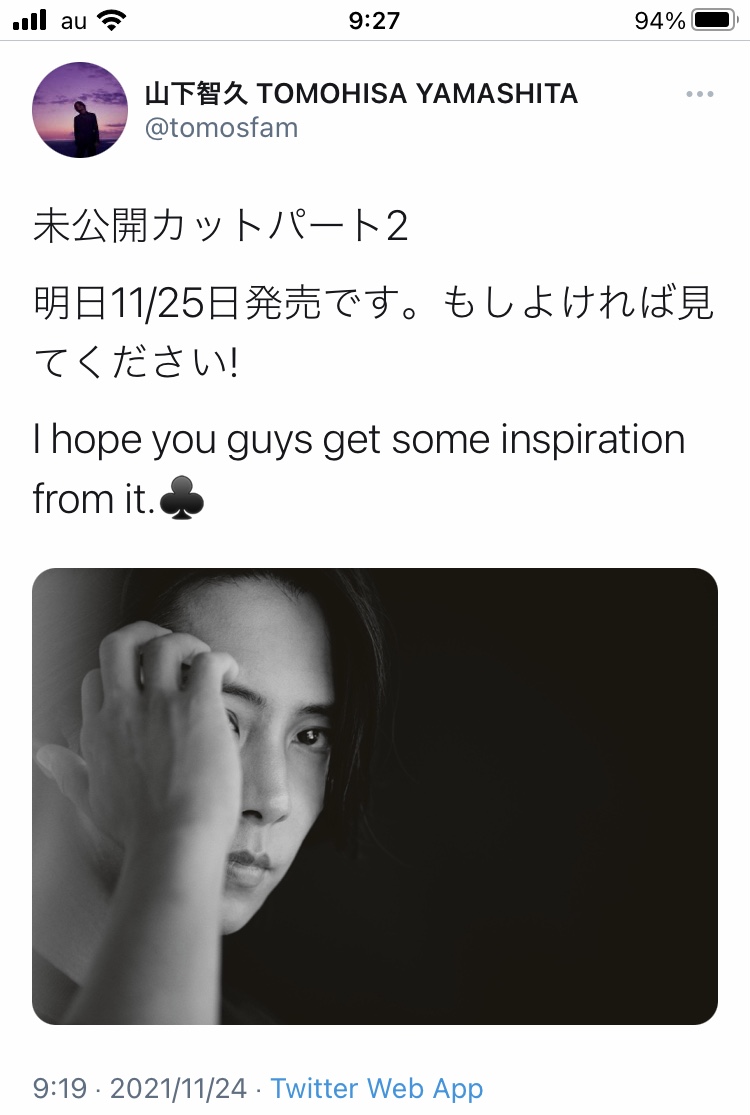Open the three-dot more options menu
Screen dimensions: 750x1115
(700, 94)
